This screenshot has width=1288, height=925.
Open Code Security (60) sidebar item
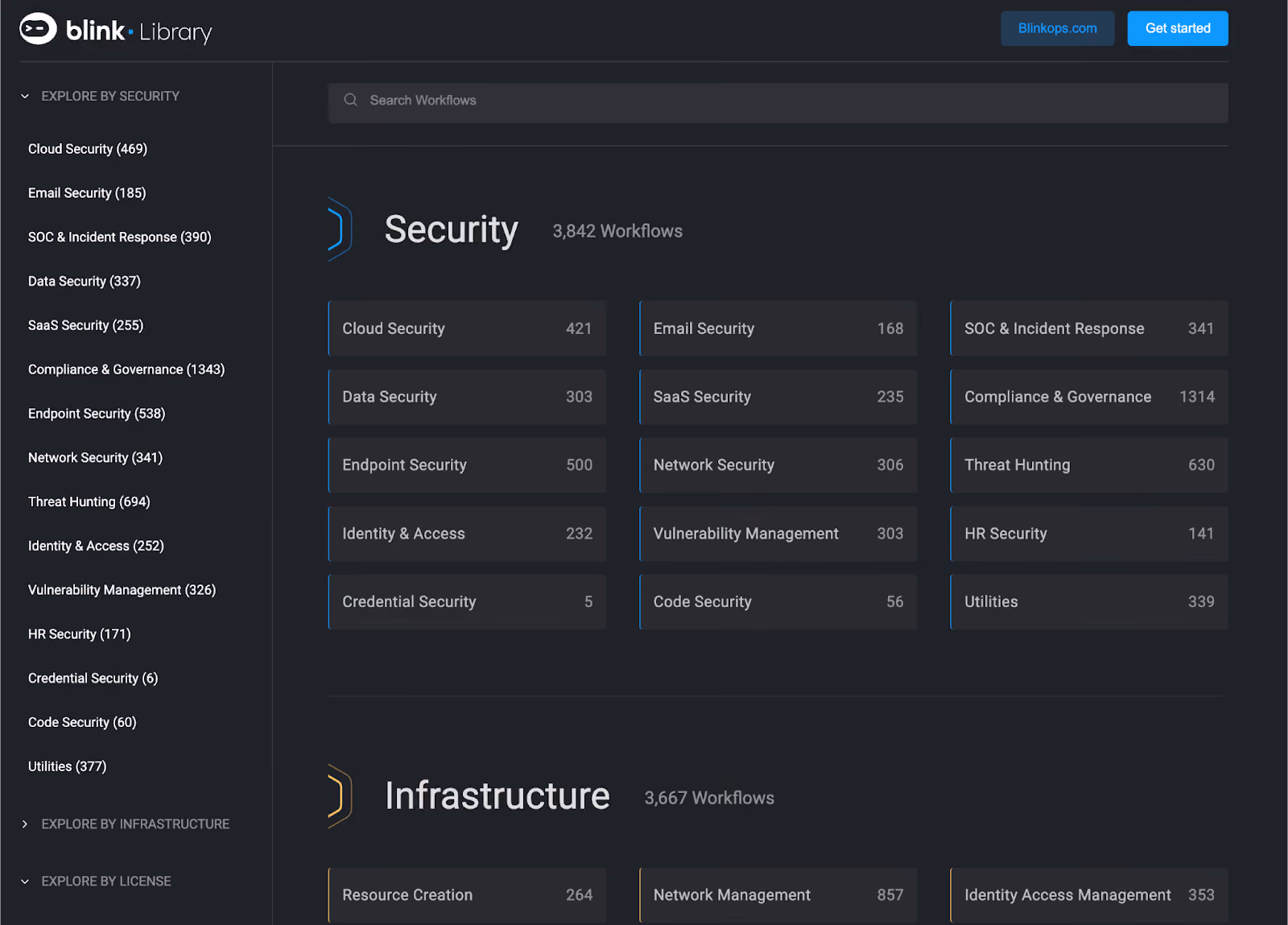pos(82,723)
